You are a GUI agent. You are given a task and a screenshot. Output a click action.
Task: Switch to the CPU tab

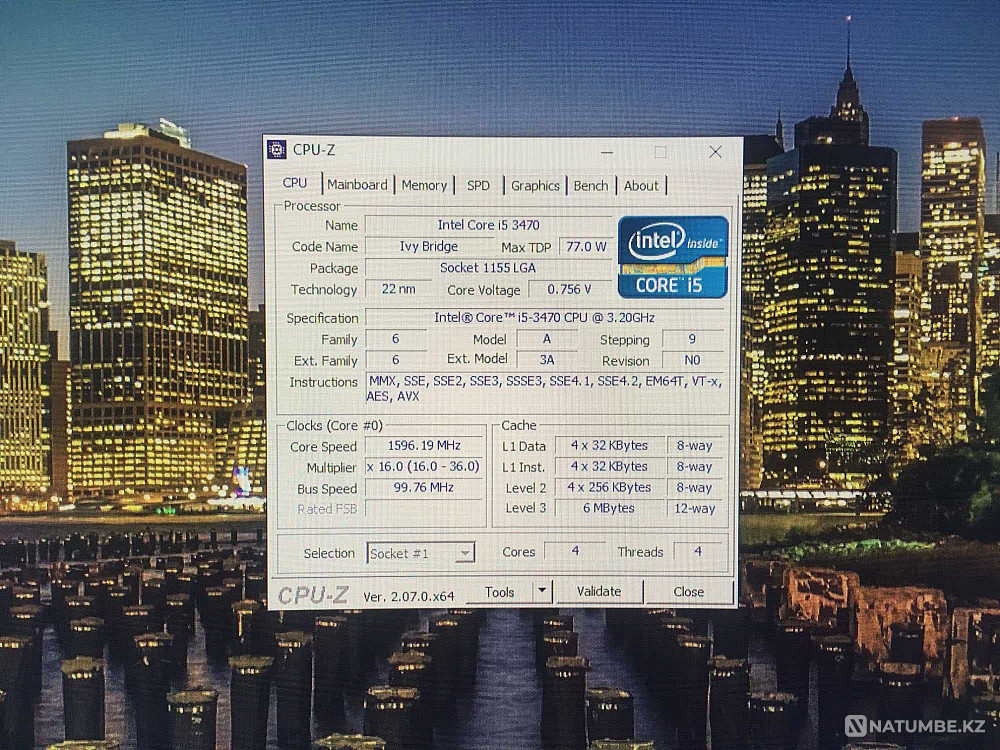point(295,183)
